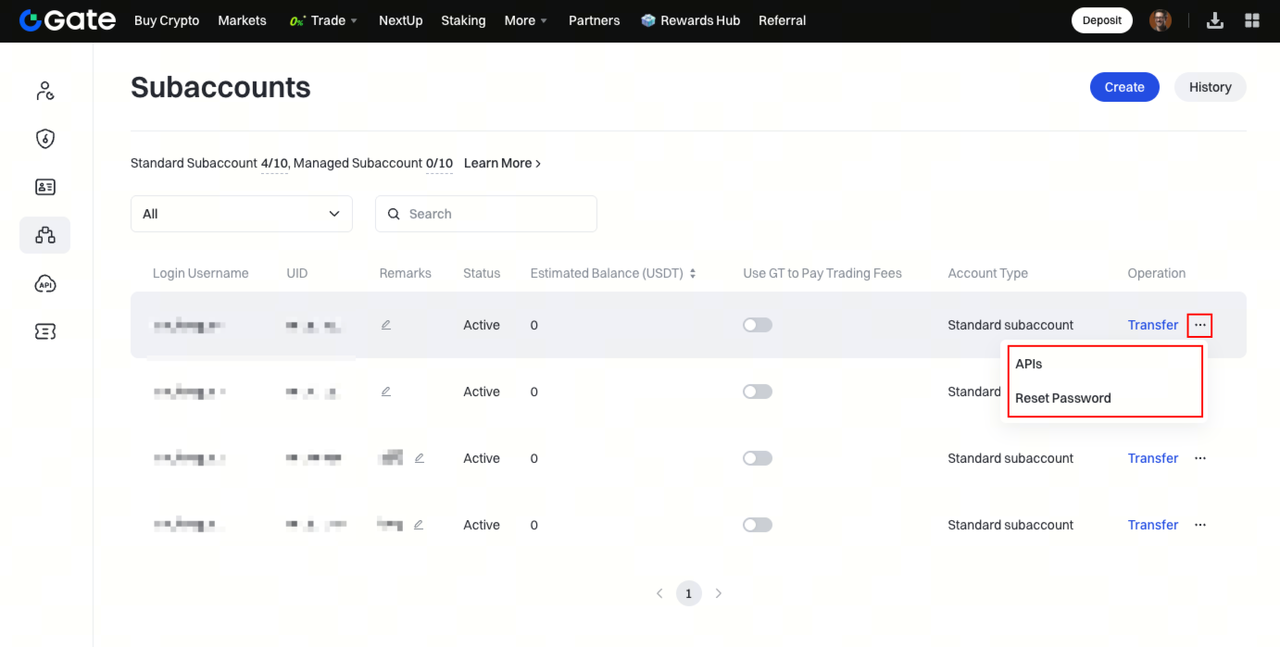Sort by Estimated Balance column arrows
This screenshot has height=647, width=1280.
coord(692,273)
